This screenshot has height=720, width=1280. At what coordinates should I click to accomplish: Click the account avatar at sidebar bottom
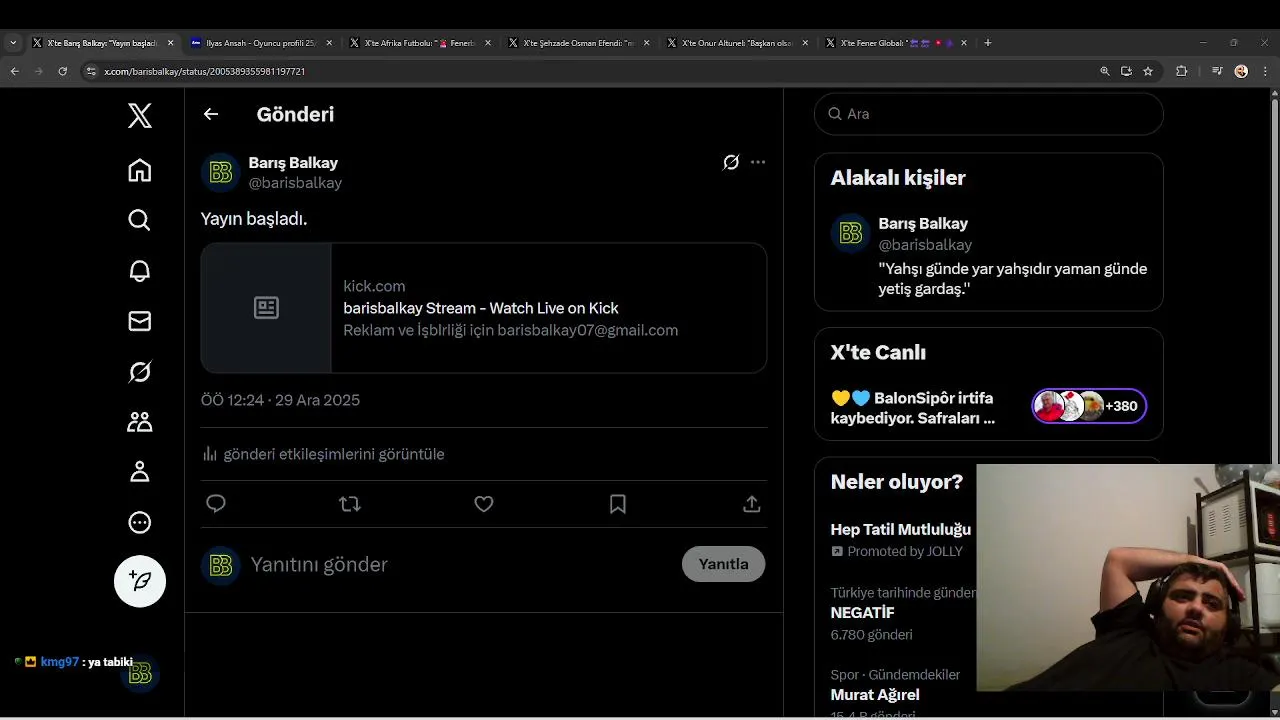pos(140,675)
